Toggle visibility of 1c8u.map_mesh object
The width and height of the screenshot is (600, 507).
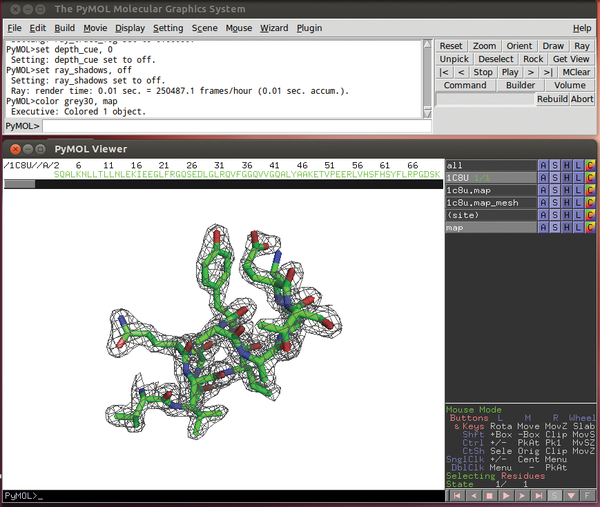pyautogui.click(x=490, y=203)
